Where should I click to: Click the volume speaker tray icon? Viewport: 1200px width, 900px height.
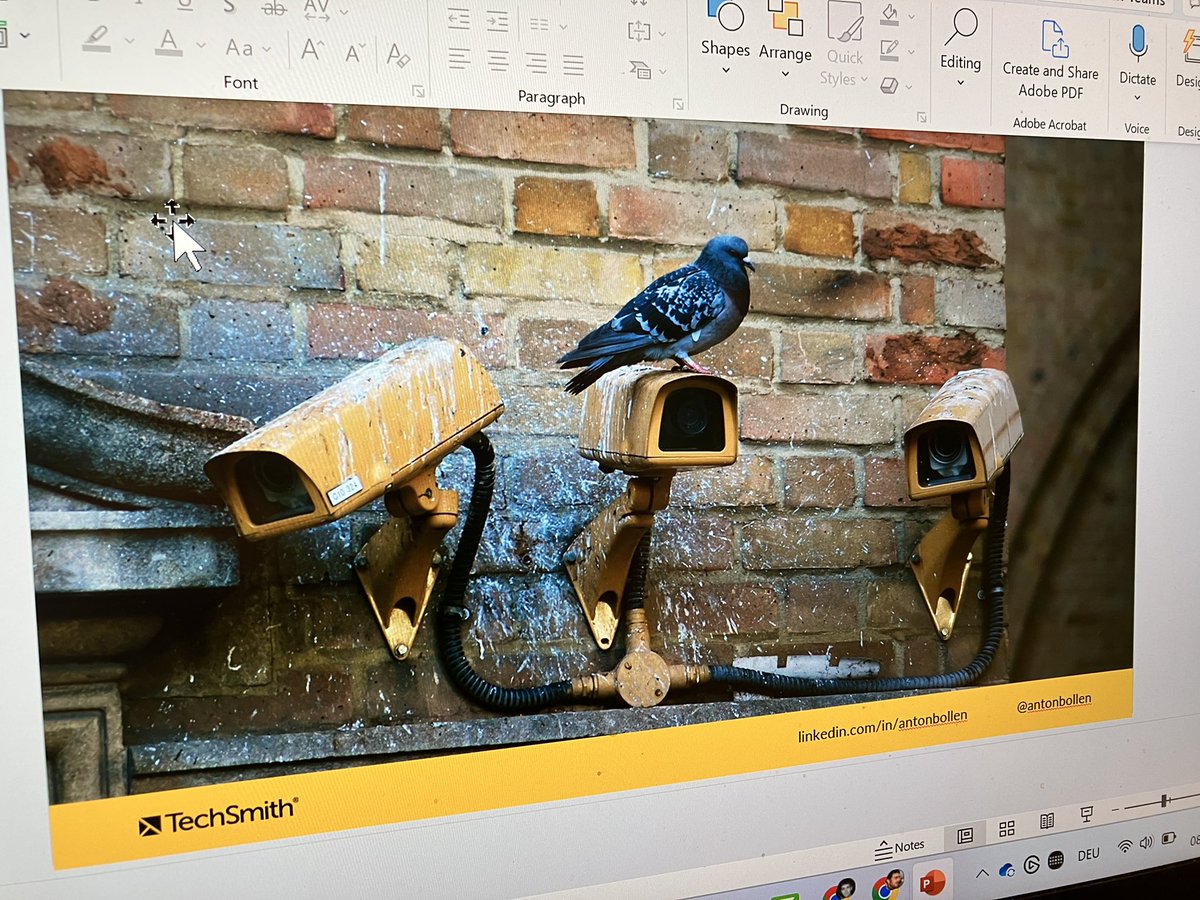pyautogui.click(x=1146, y=842)
